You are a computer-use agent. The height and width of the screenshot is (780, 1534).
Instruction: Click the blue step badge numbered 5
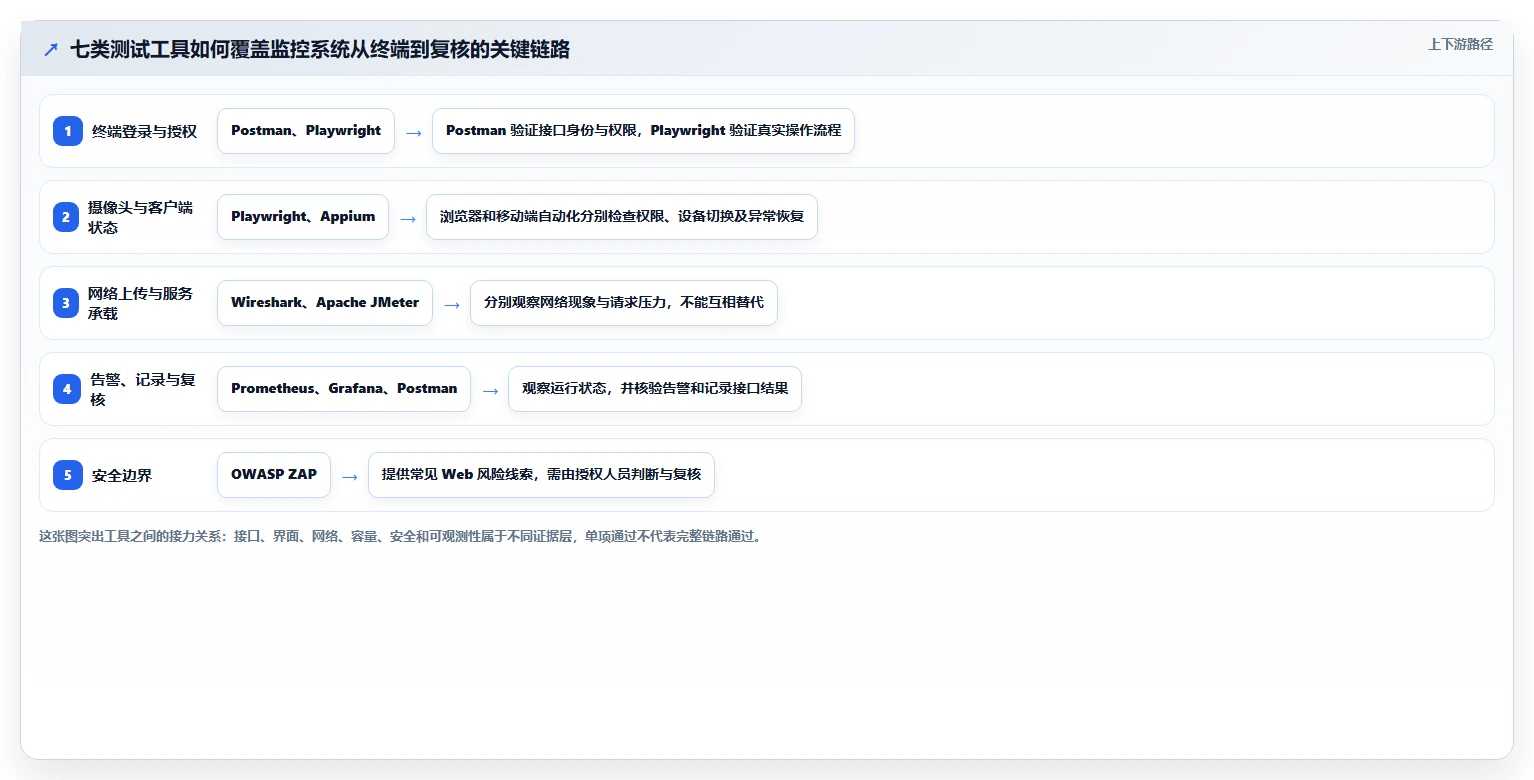tap(68, 475)
